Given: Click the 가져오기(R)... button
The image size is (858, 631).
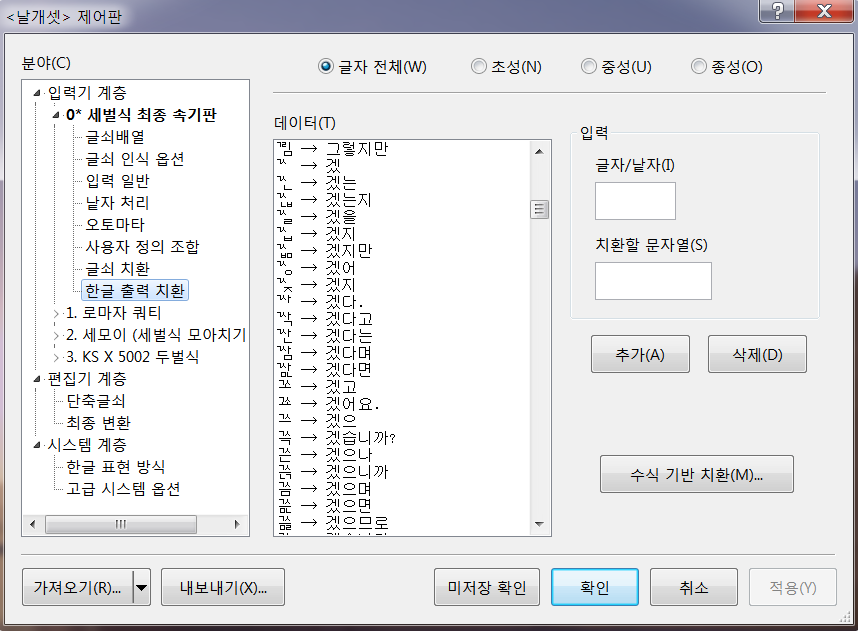Looking at the screenshot, I should [78, 587].
